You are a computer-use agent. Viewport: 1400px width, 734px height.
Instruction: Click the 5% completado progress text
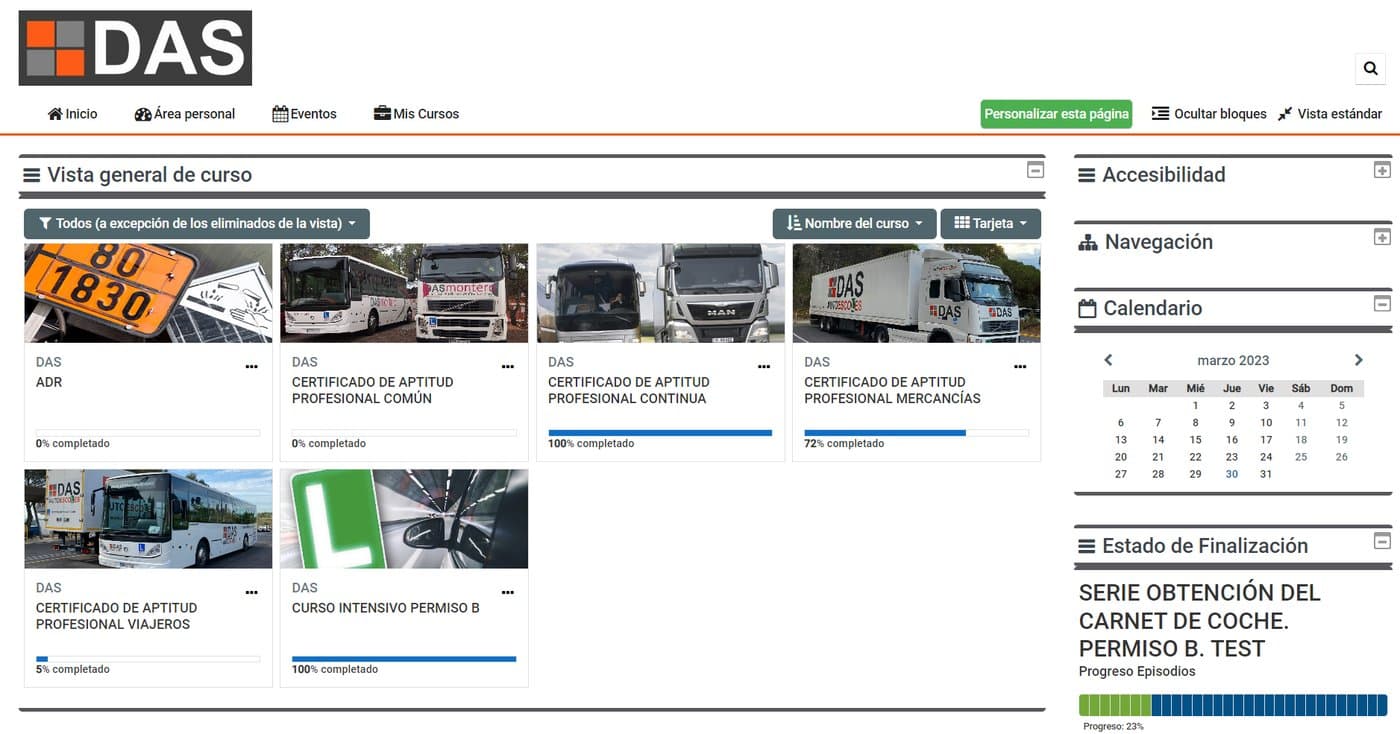tap(73, 669)
